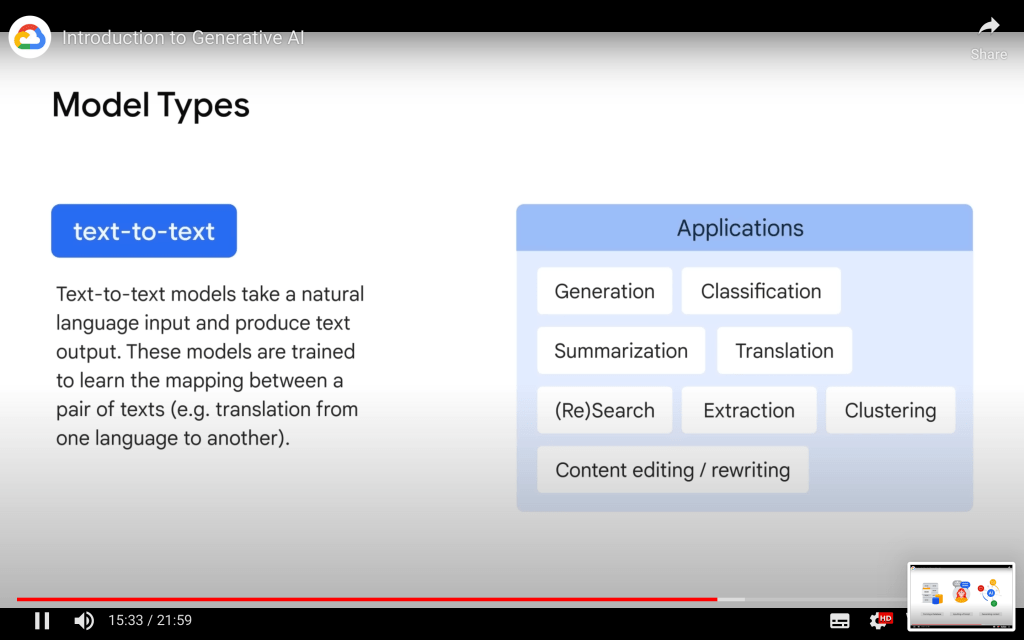
Task: Click the (Re)Search chip
Action: pos(604,410)
